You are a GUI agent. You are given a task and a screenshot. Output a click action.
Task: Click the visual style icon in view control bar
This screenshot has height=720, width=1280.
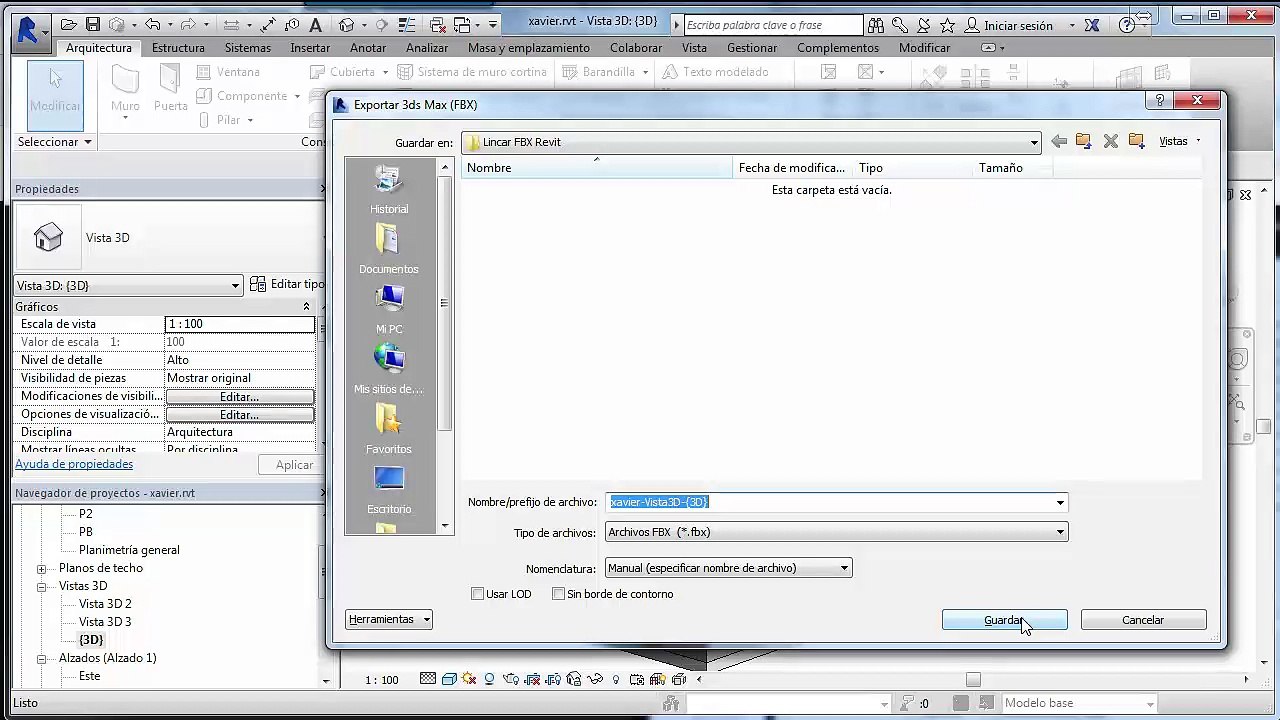pos(449,680)
